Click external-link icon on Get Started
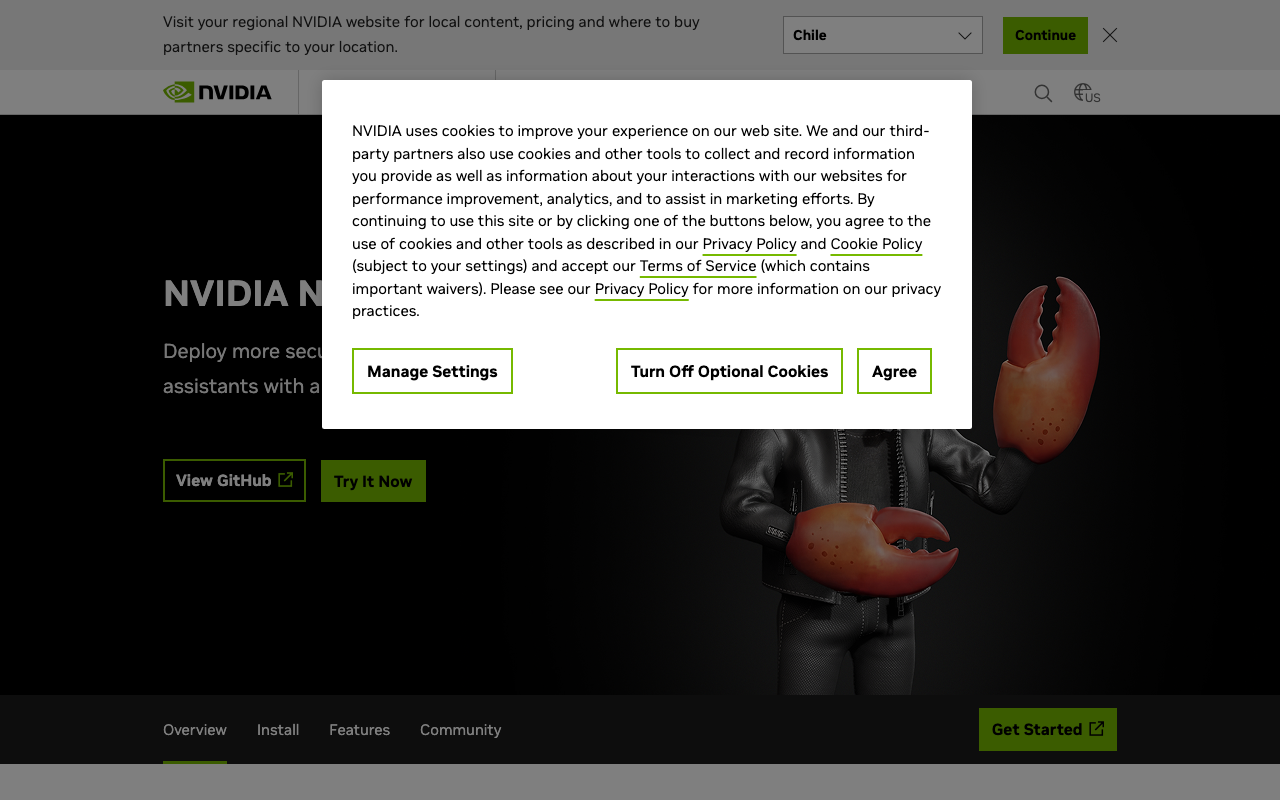 pos(1097,729)
